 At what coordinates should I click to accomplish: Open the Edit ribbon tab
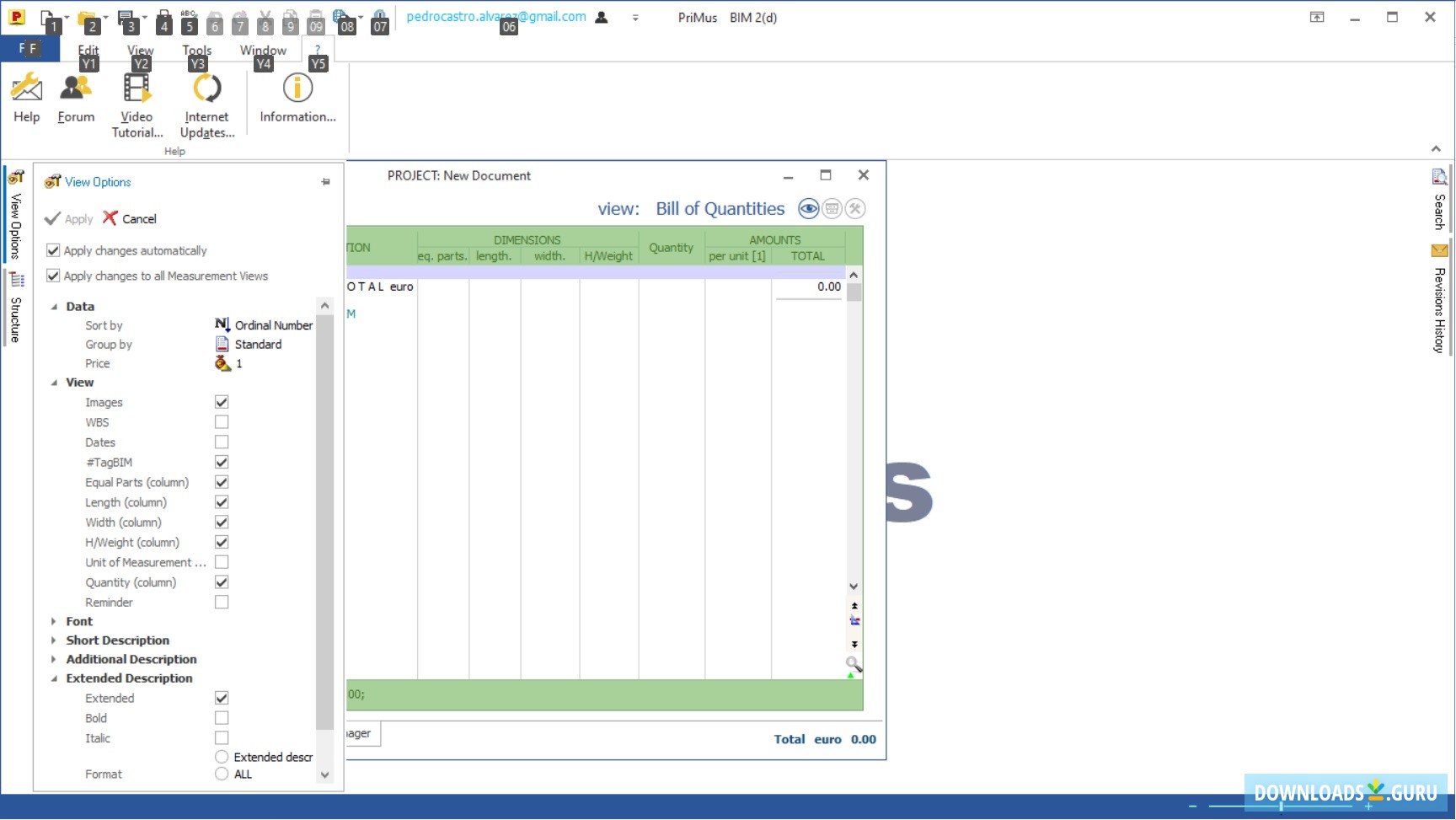88,50
